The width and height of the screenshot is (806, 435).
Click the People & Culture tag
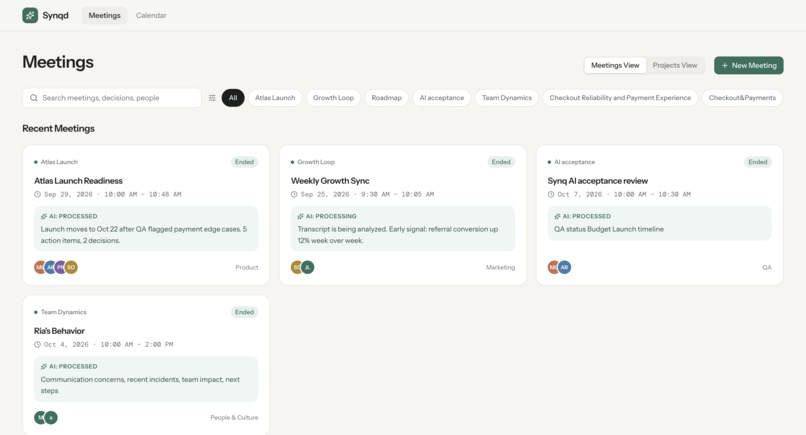234,418
